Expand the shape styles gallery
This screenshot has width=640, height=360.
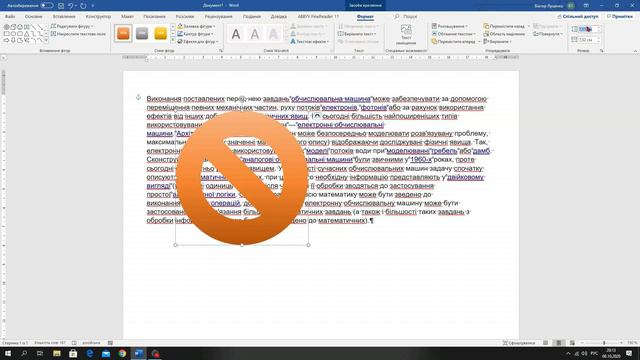coord(173,41)
